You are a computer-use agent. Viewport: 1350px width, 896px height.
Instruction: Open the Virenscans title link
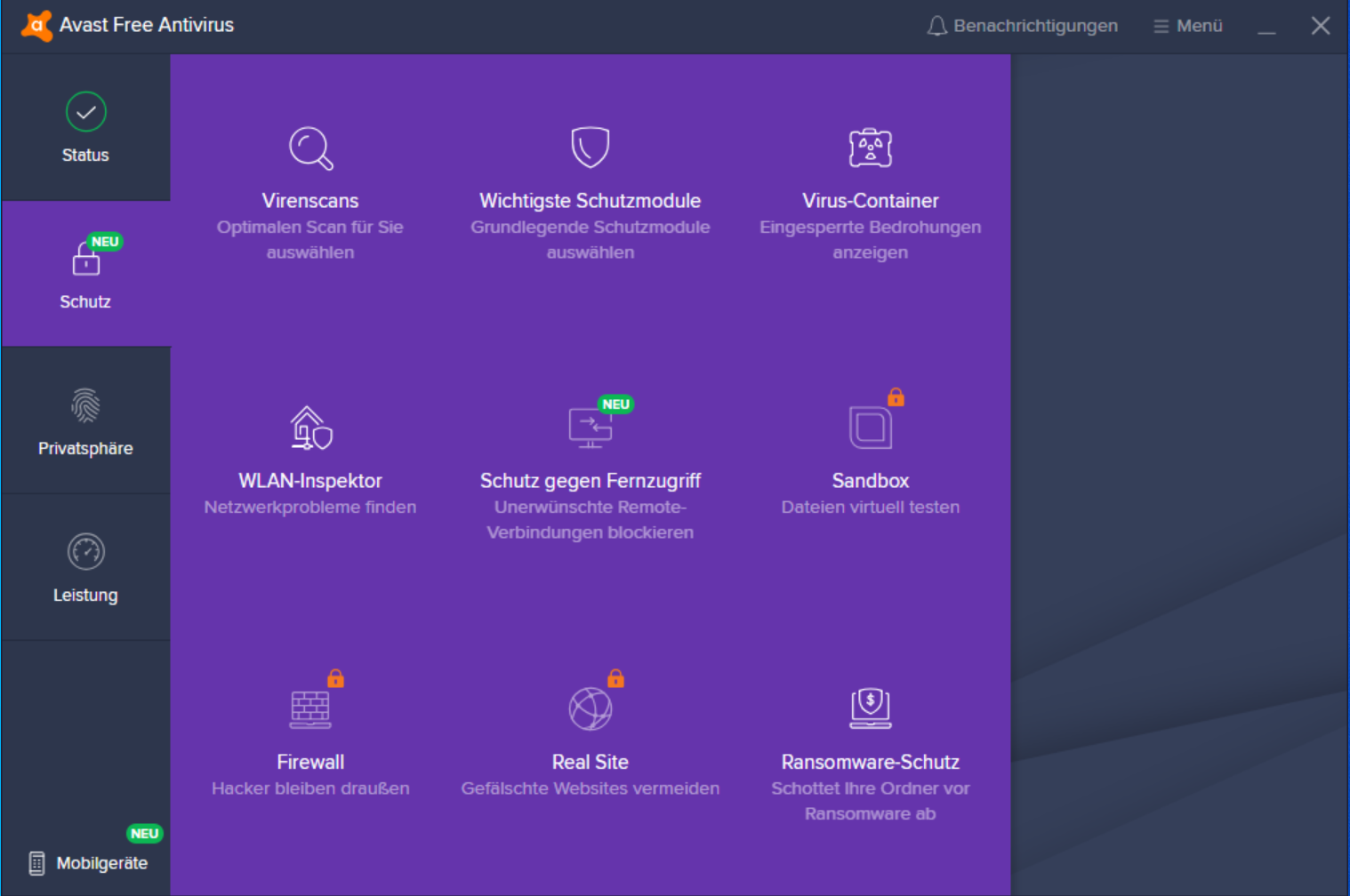(310, 201)
